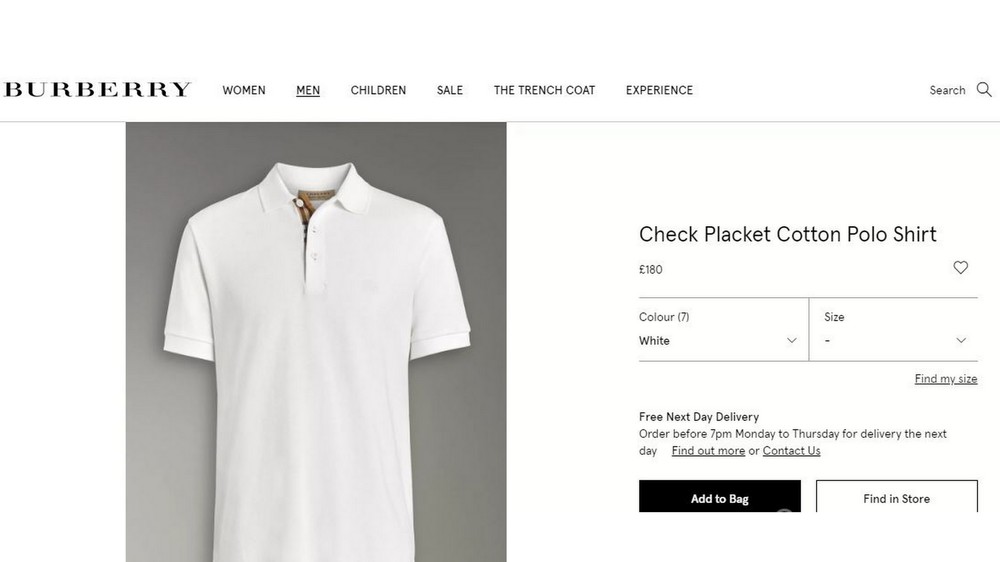Open the Children menu

pos(378,90)
